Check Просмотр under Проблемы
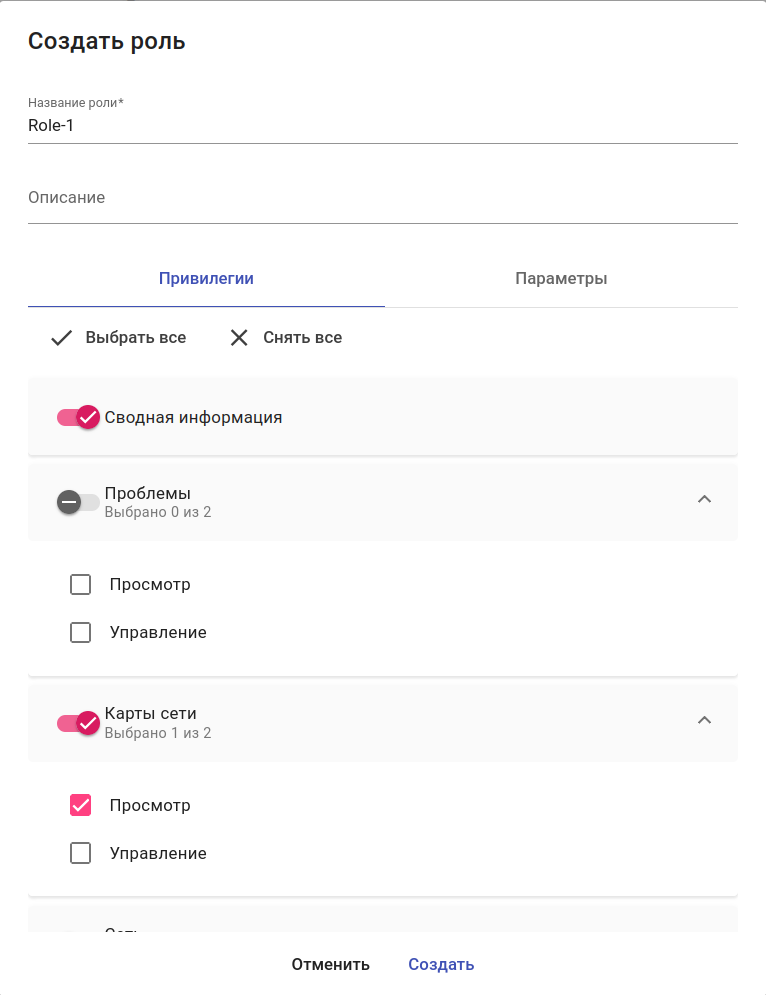Screen dimensions: 766x995 pos(81,585)
